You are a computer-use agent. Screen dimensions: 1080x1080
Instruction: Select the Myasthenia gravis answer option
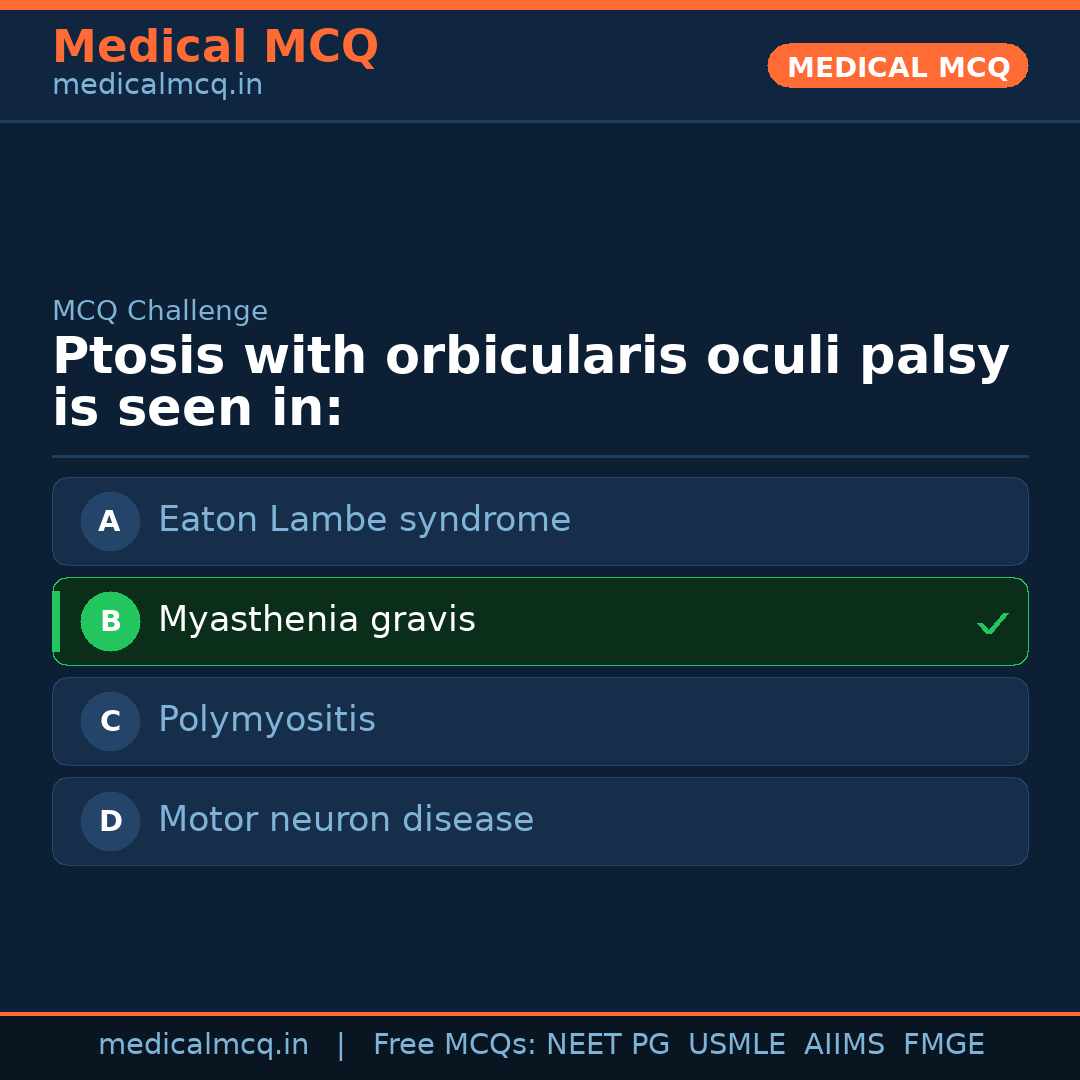point(317,620)
